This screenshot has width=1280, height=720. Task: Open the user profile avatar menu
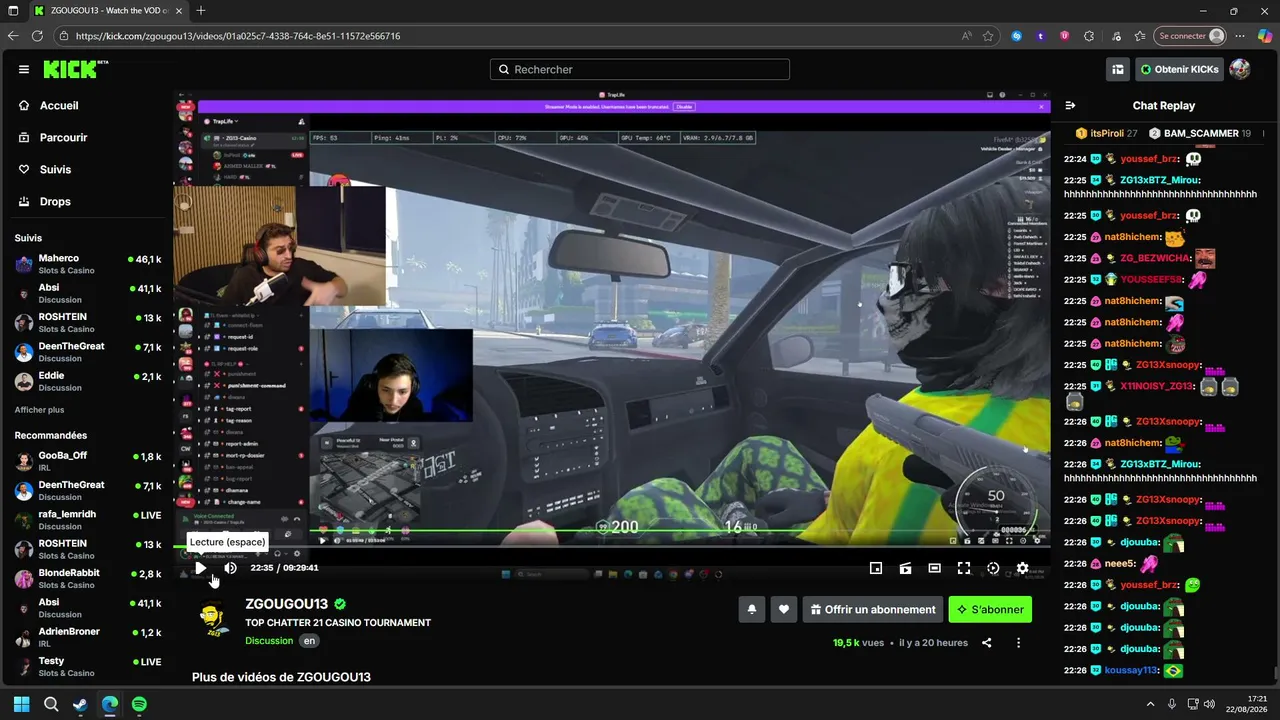1240,69
